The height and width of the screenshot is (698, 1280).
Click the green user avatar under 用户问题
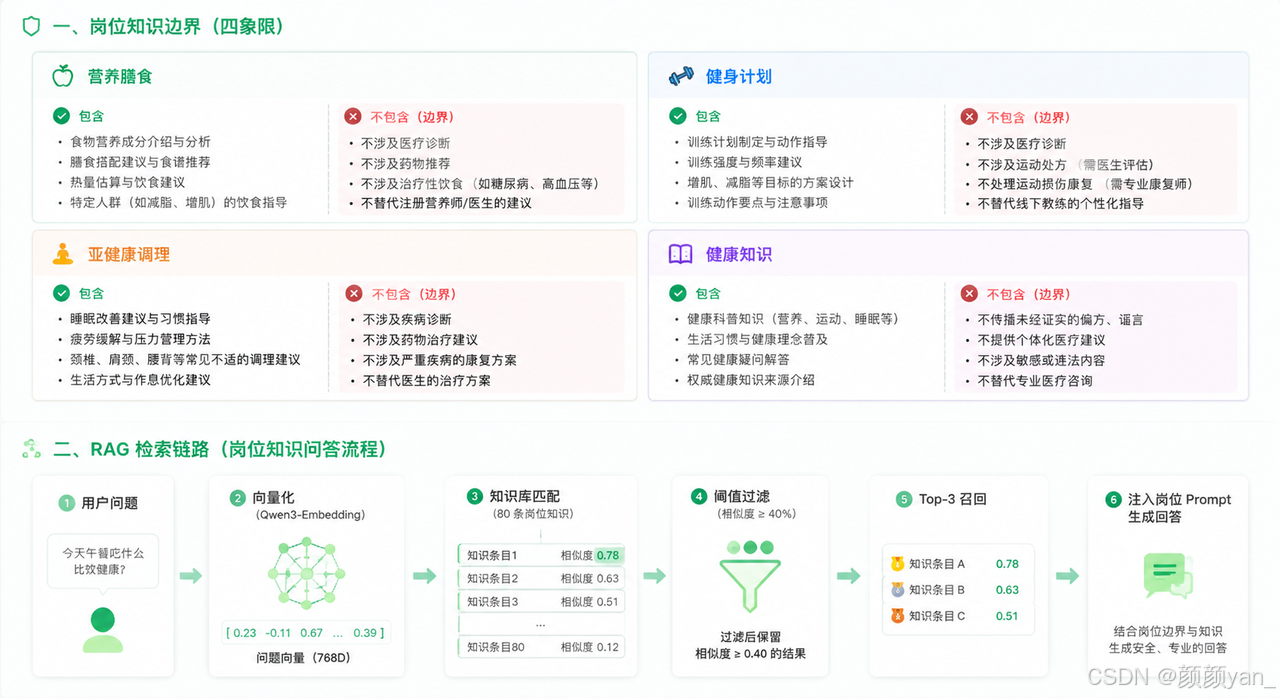[102, 630]
